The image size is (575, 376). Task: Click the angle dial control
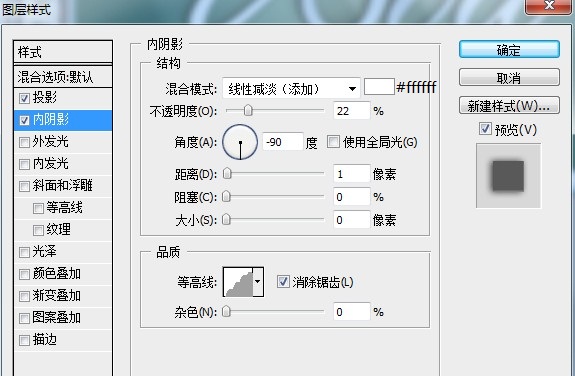(240, 142)
